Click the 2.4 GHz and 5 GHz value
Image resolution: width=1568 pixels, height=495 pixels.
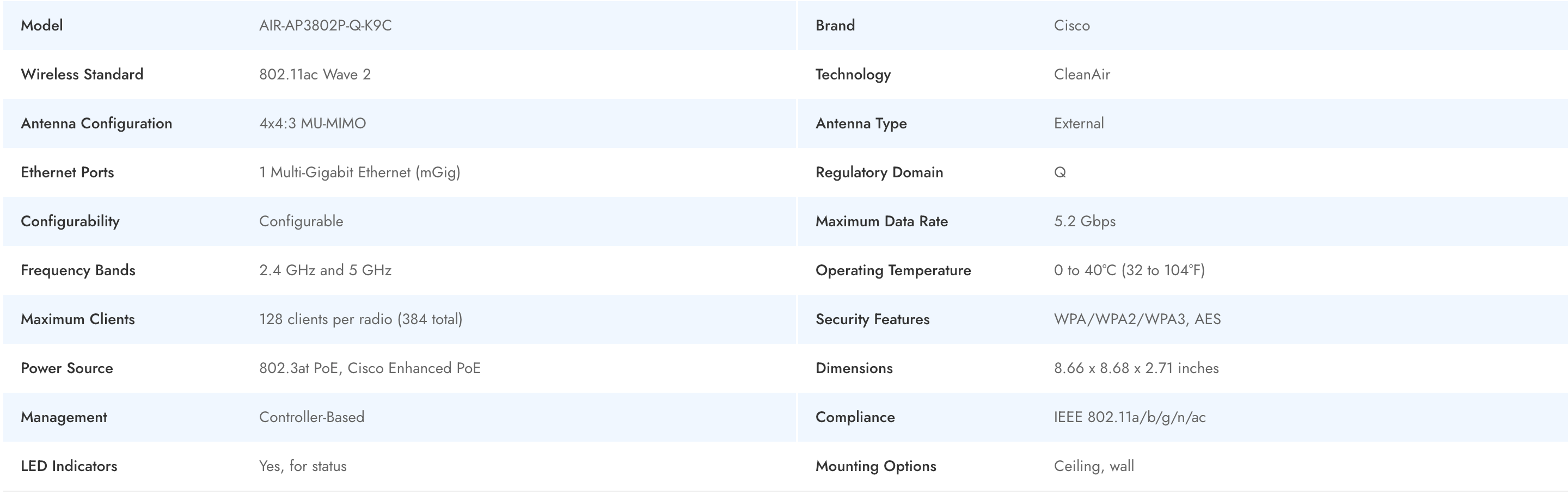(x=325, y=270)
